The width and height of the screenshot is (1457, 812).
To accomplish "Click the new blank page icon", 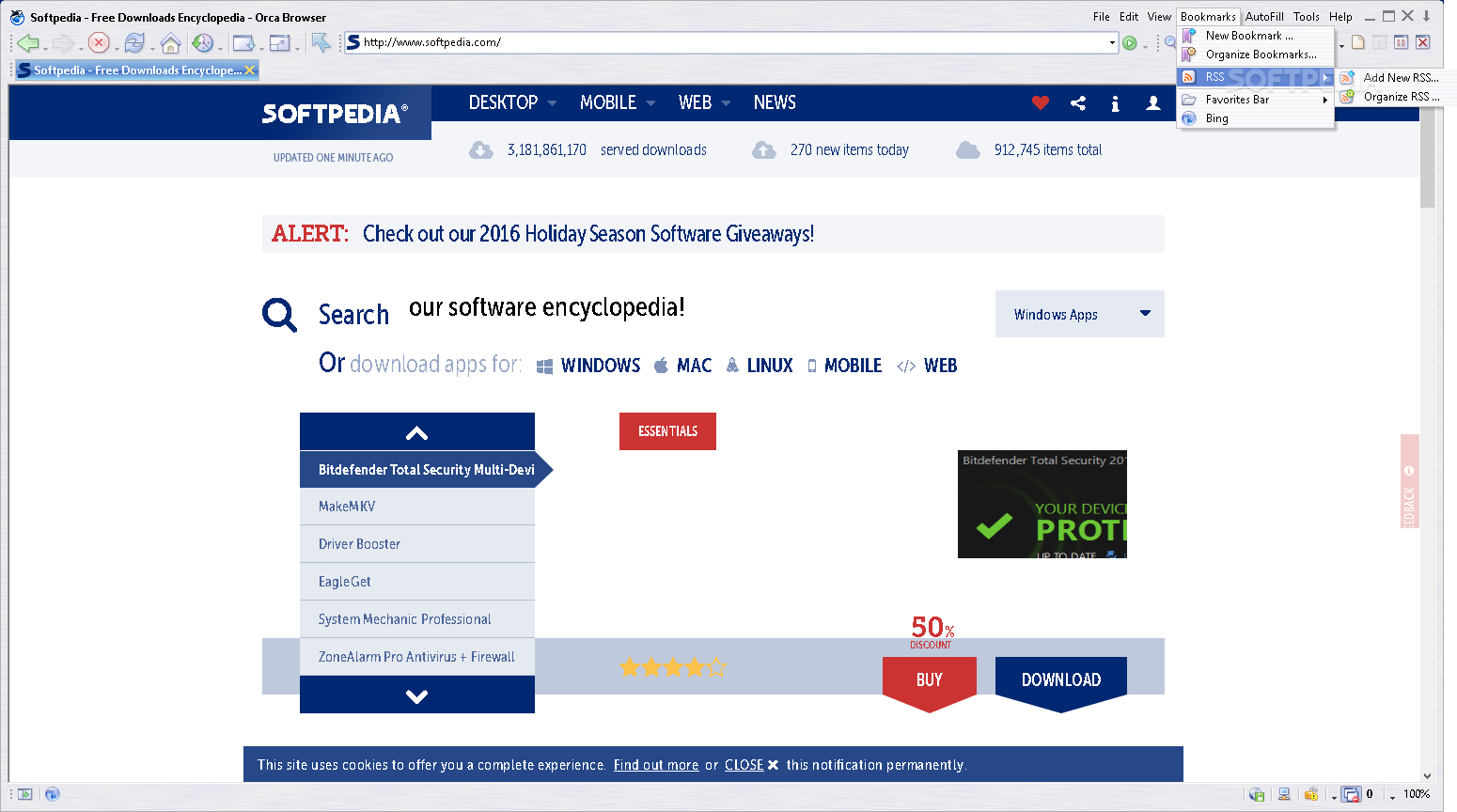I will coord(1358,42).
